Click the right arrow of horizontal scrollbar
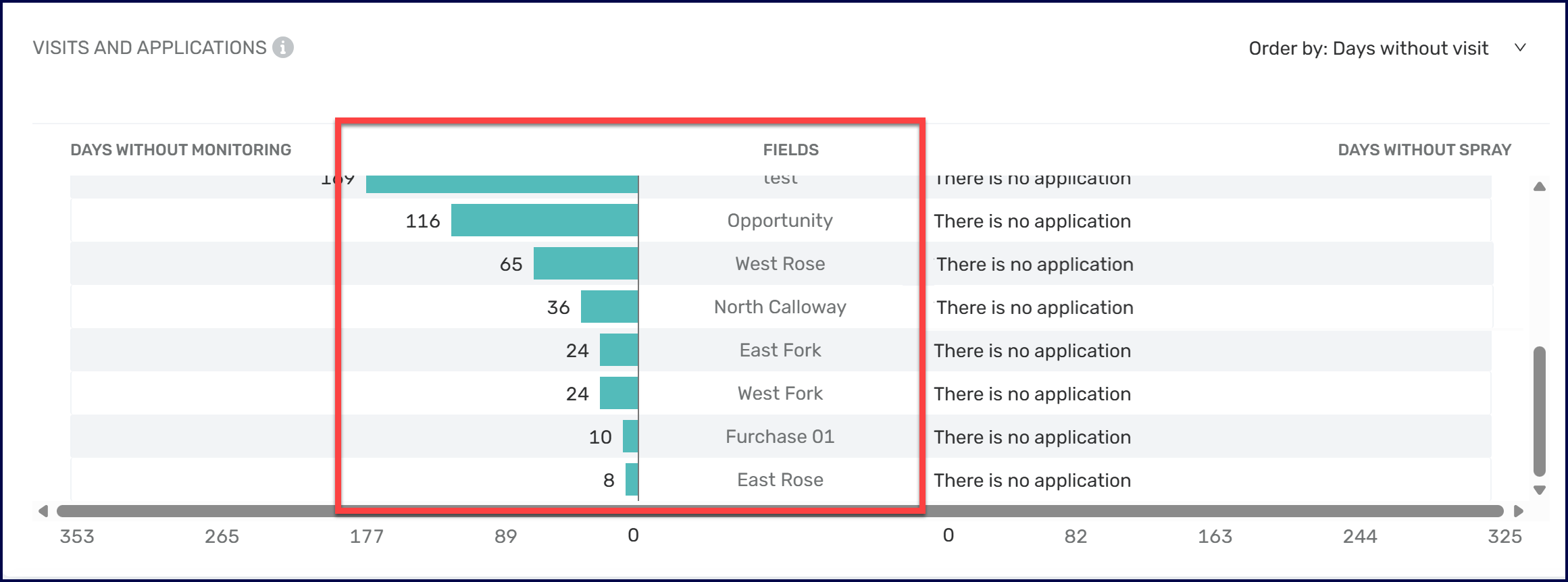The width and height of the screenshot is (1568, 582). coord(1518,511)
